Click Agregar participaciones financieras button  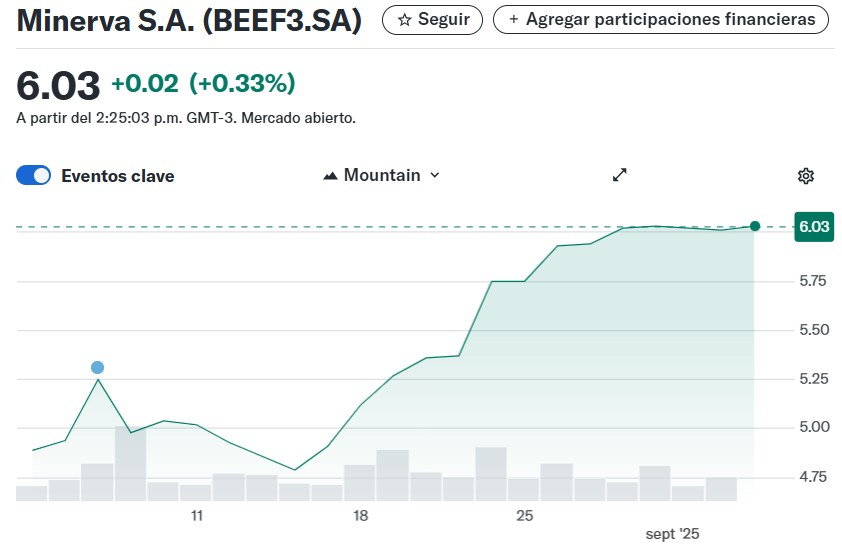pyautogui.click(x=660, y=20)
